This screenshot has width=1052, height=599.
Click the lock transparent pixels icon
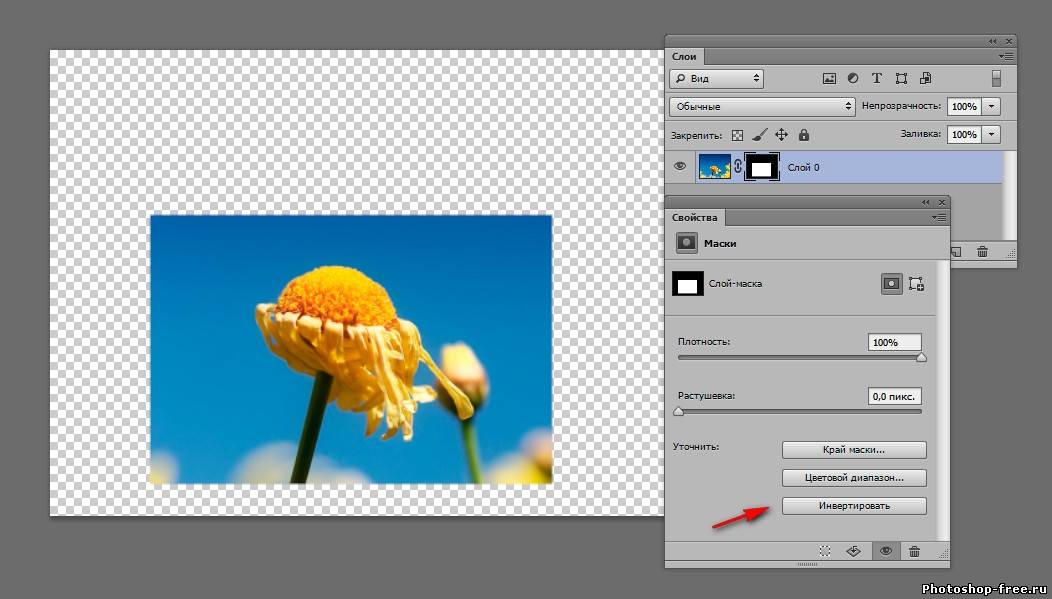pyautogui.click(x=738, y=134)
